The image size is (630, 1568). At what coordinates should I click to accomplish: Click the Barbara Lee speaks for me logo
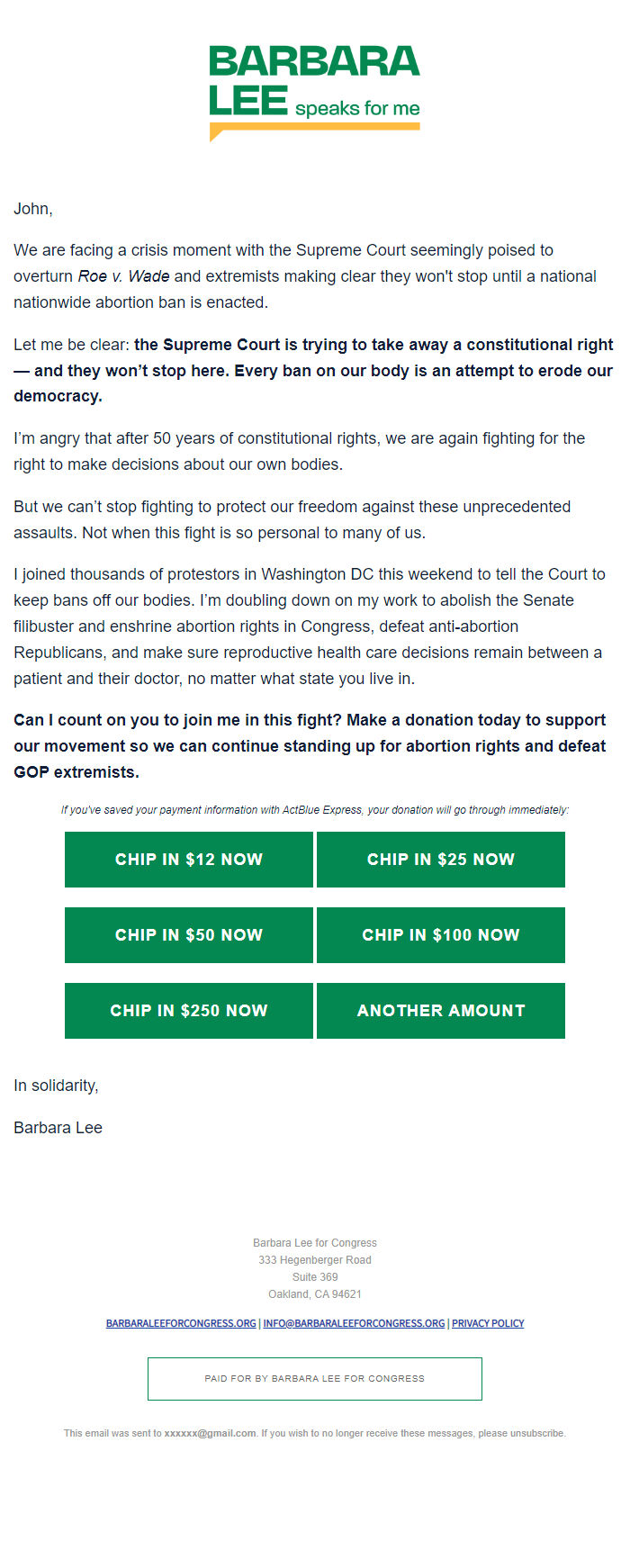coord(315,94)
